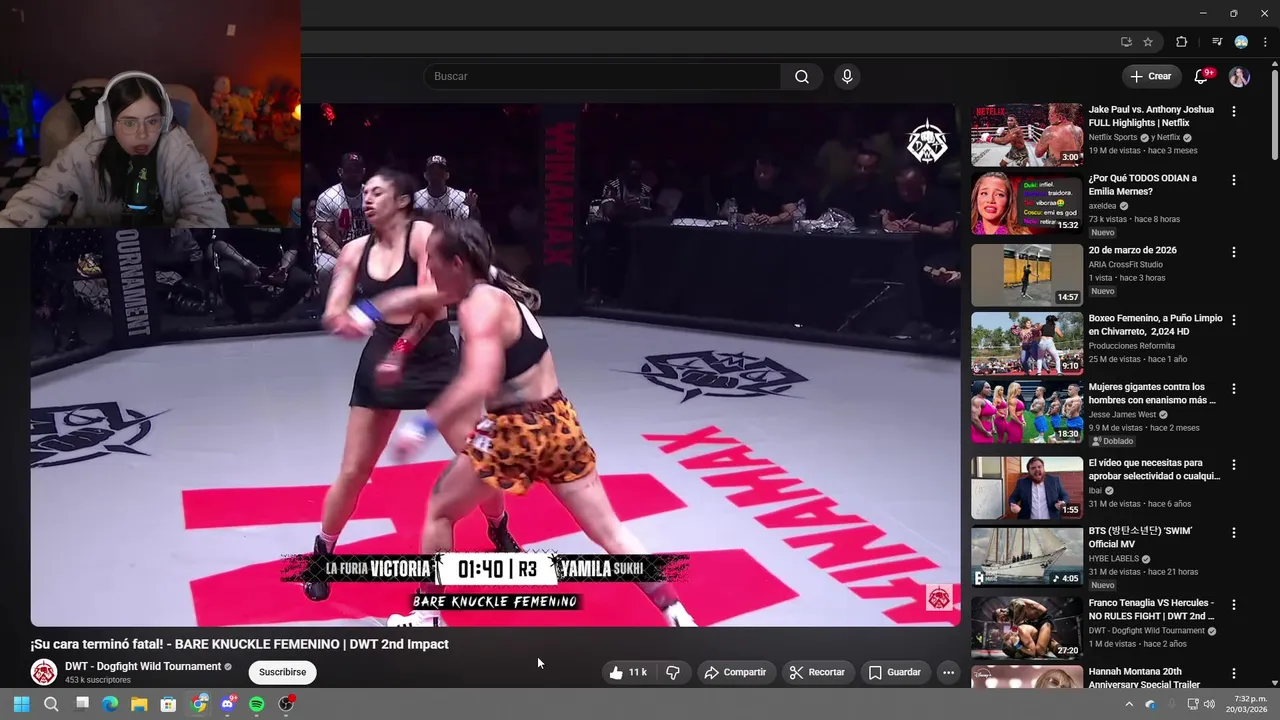Open Windows Start menu
Viewport: 1280px width, 720px height.
tap(21, 704)
